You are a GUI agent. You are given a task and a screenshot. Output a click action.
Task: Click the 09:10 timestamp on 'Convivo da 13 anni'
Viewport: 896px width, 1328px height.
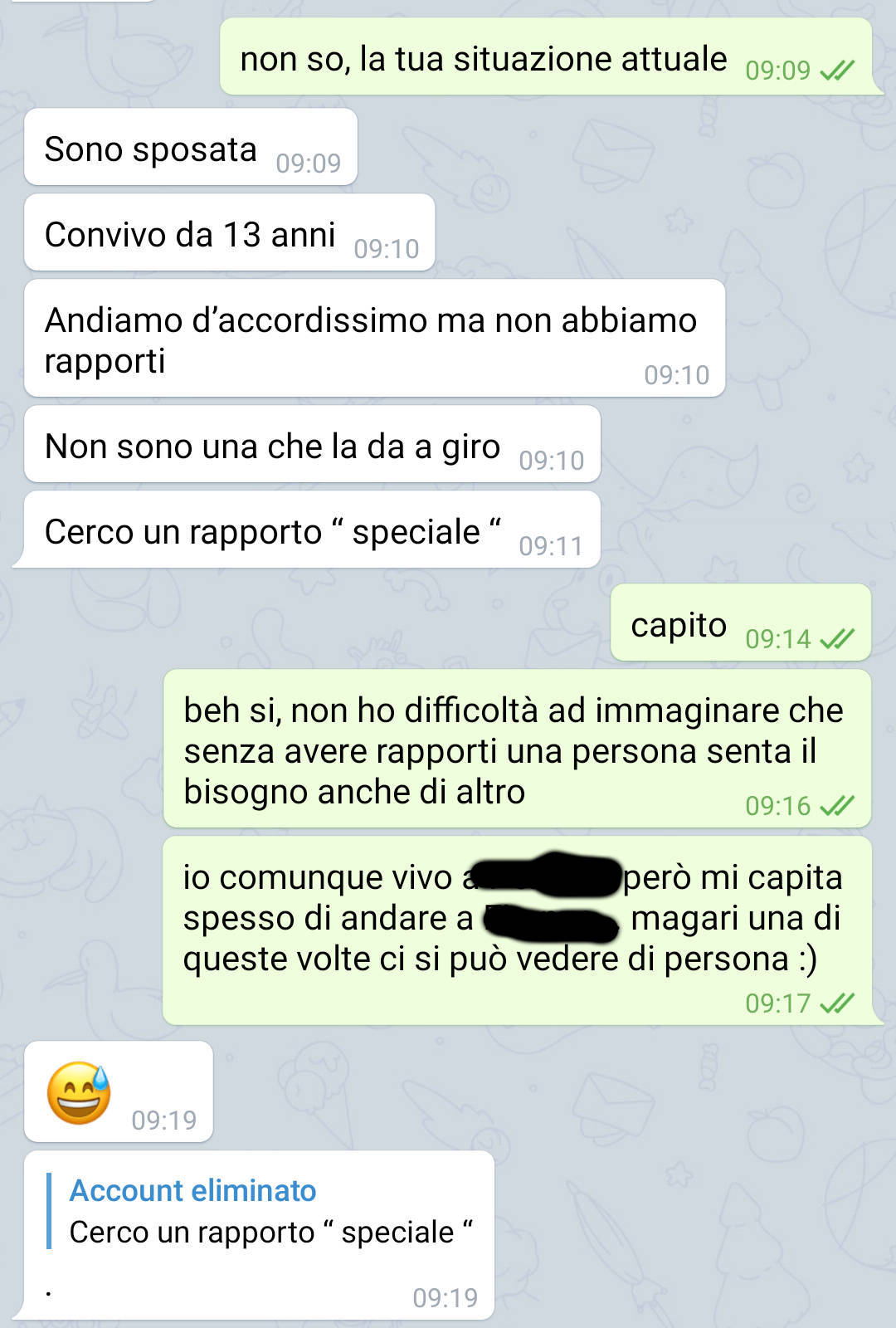click(387, 249)
